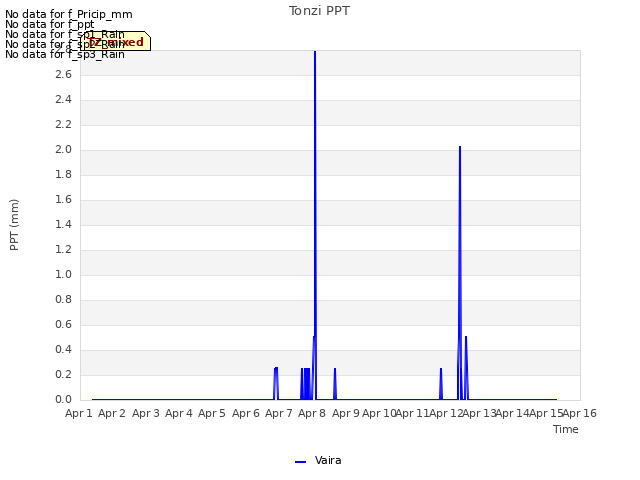This screenshot has height=480, width=640.
Task: Click the Apr 4 x-axis tick label
Action: [x=179, y=413]
